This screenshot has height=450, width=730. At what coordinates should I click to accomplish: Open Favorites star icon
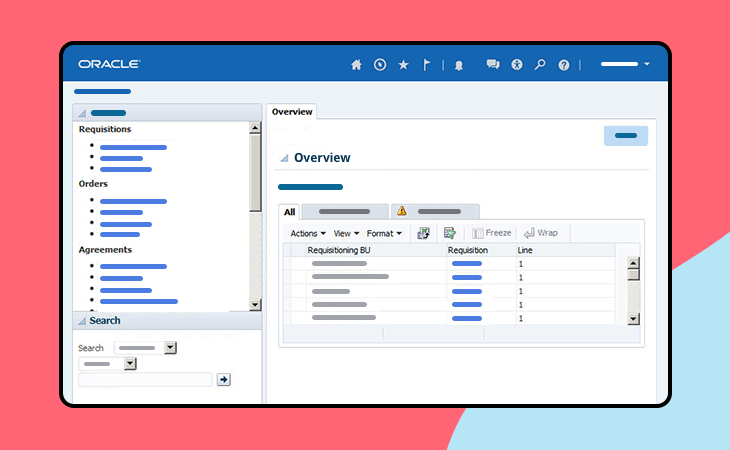click(403, 65)
